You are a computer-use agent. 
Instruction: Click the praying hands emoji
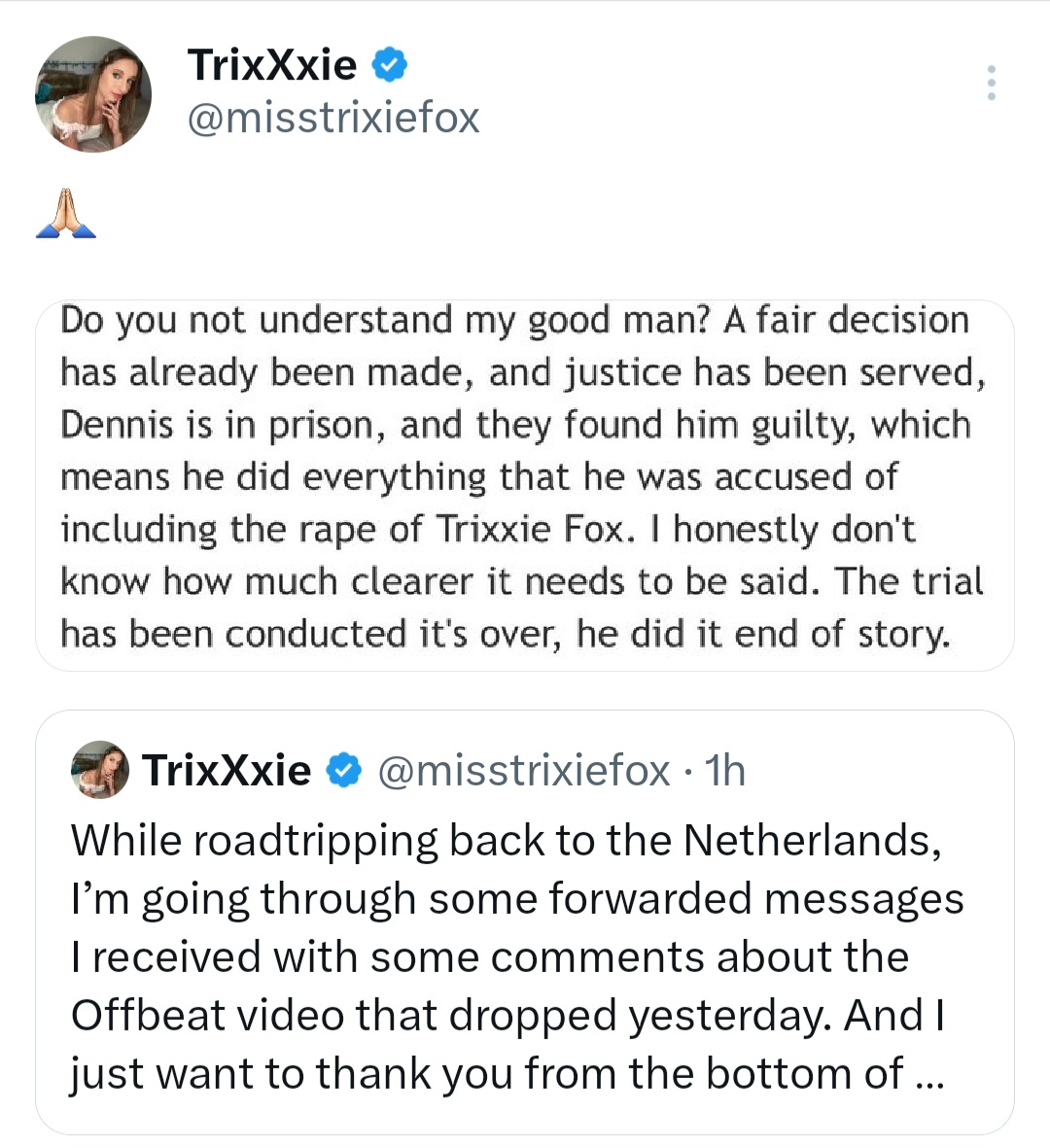[65, 215]
